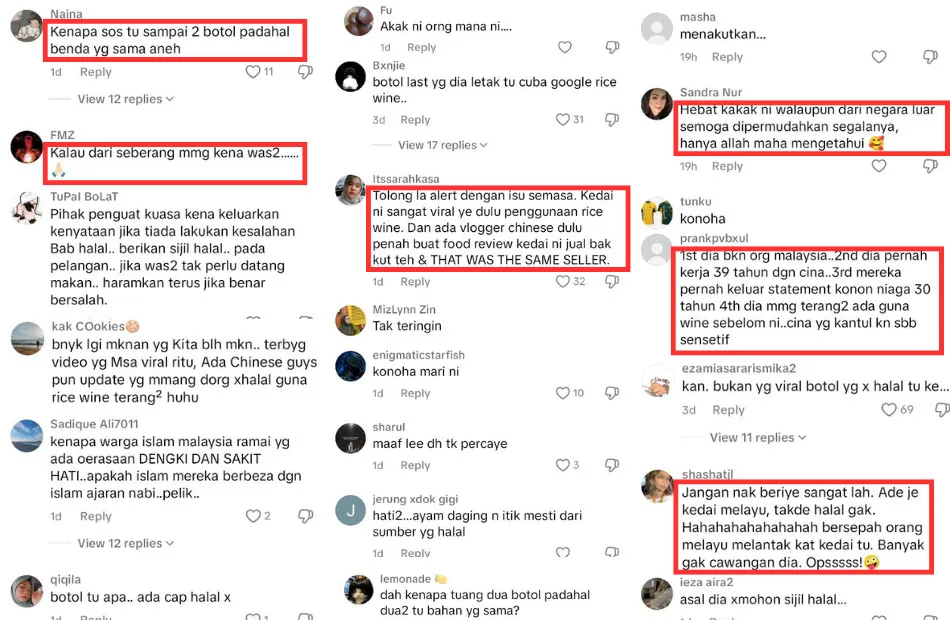
Task: Like Naina's comment with 11 likes
Action: coord(253,72)
